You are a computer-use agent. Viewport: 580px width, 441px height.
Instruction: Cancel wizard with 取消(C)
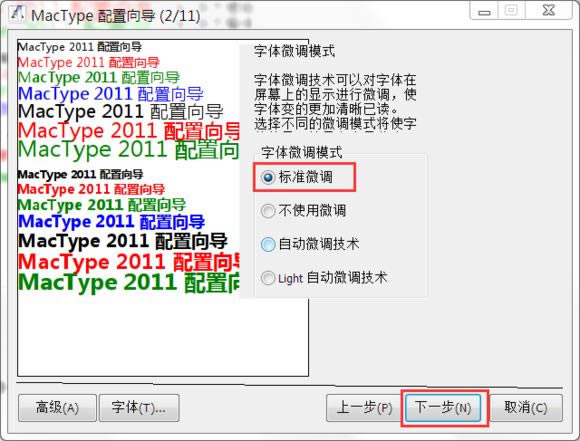(526, 408)
